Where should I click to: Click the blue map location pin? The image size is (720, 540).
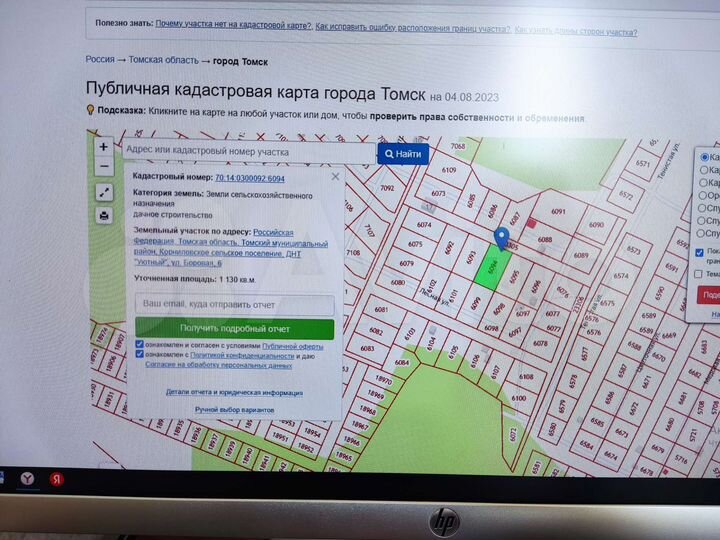(x=501, y=238)
